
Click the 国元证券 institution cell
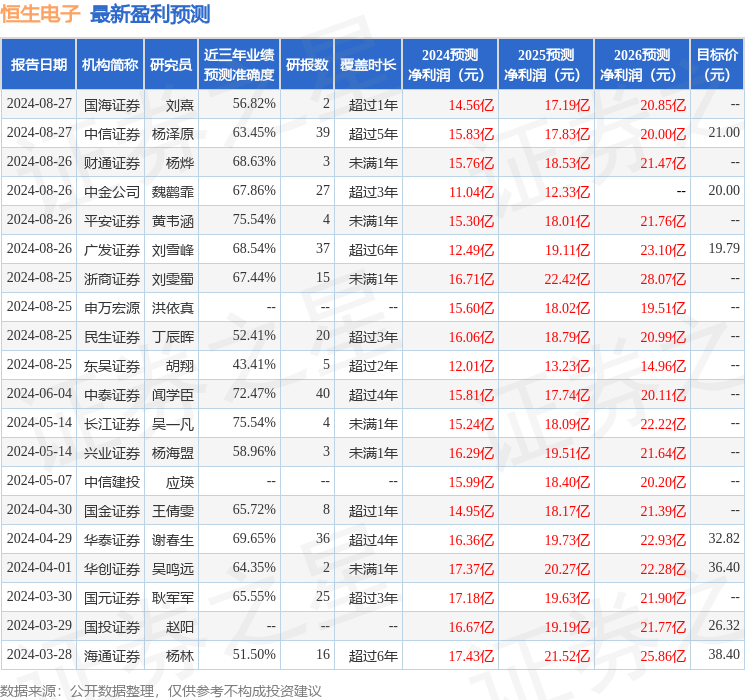(x=112, y=598)
